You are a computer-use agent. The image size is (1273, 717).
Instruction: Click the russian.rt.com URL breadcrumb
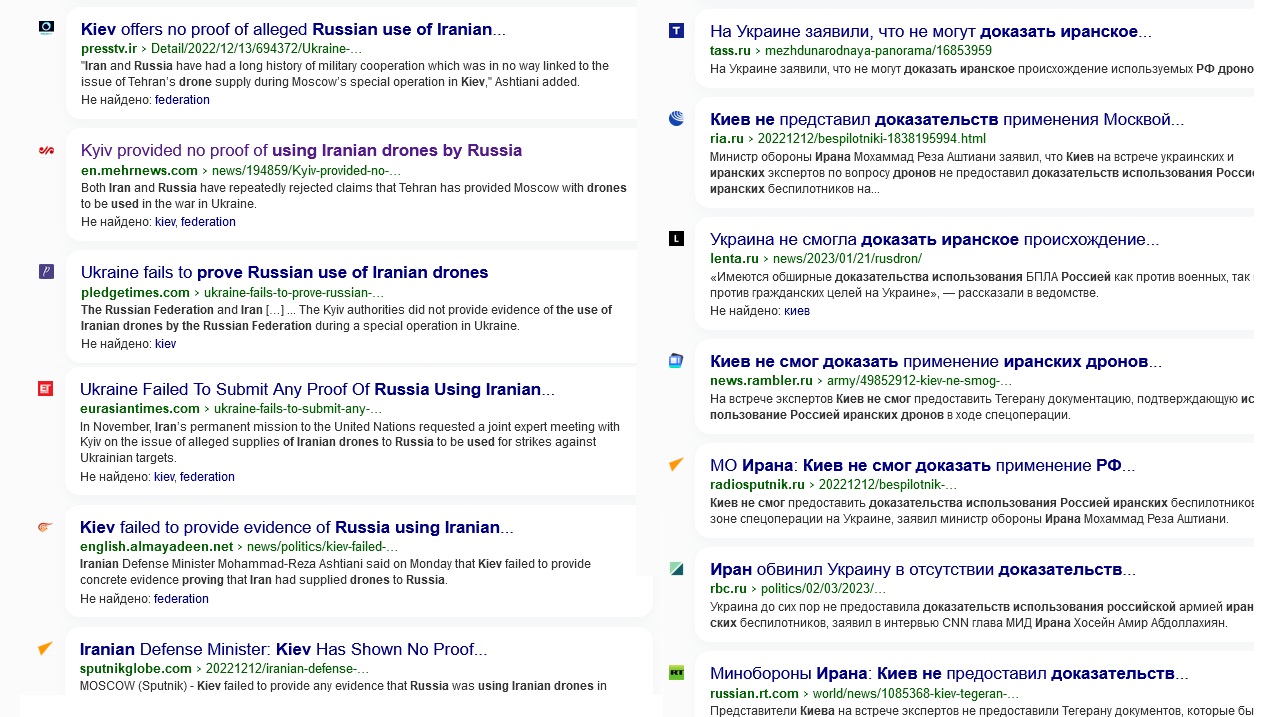pos(864,693)
